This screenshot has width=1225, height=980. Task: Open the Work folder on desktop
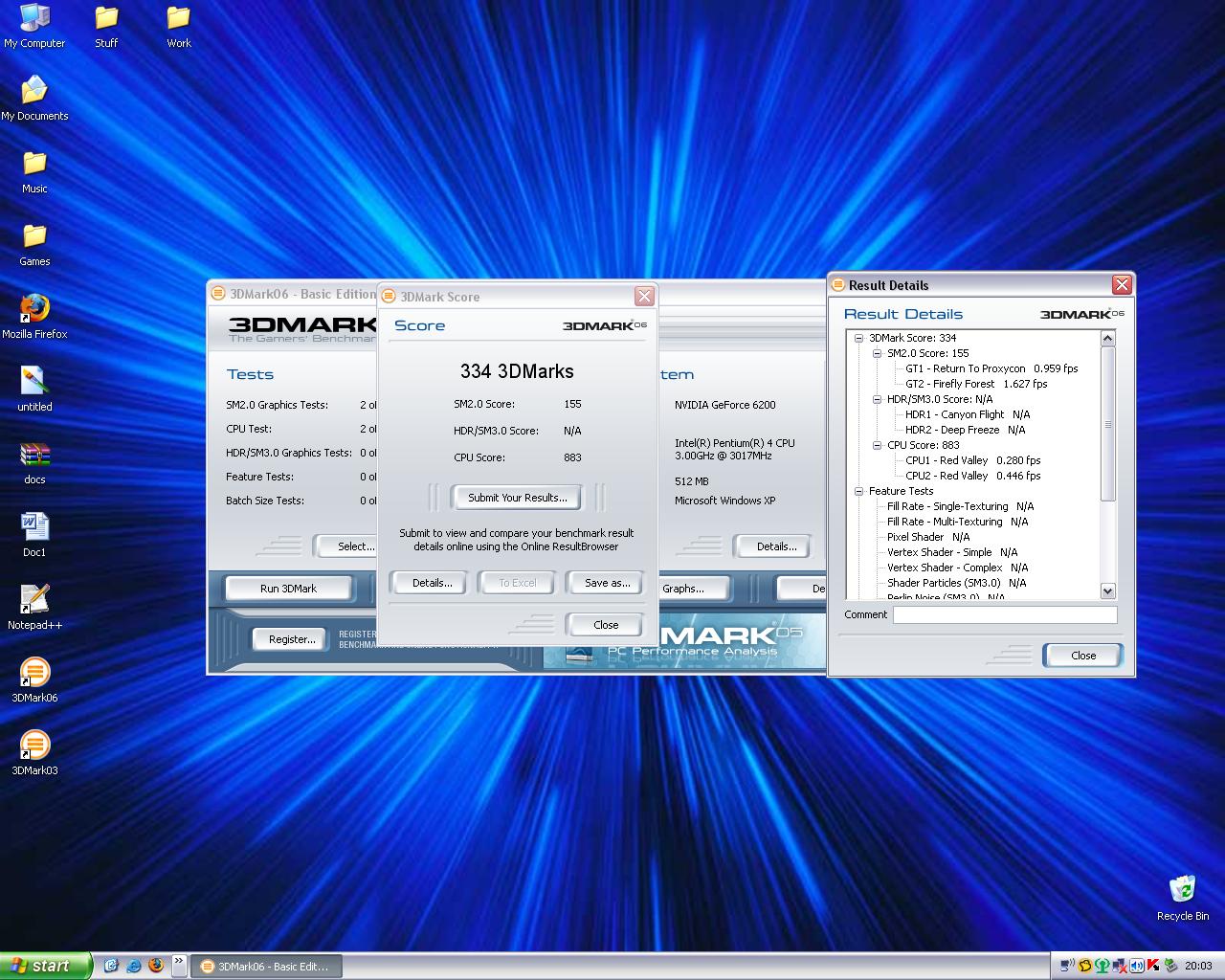pyautogui.click(x=179, y=27)
